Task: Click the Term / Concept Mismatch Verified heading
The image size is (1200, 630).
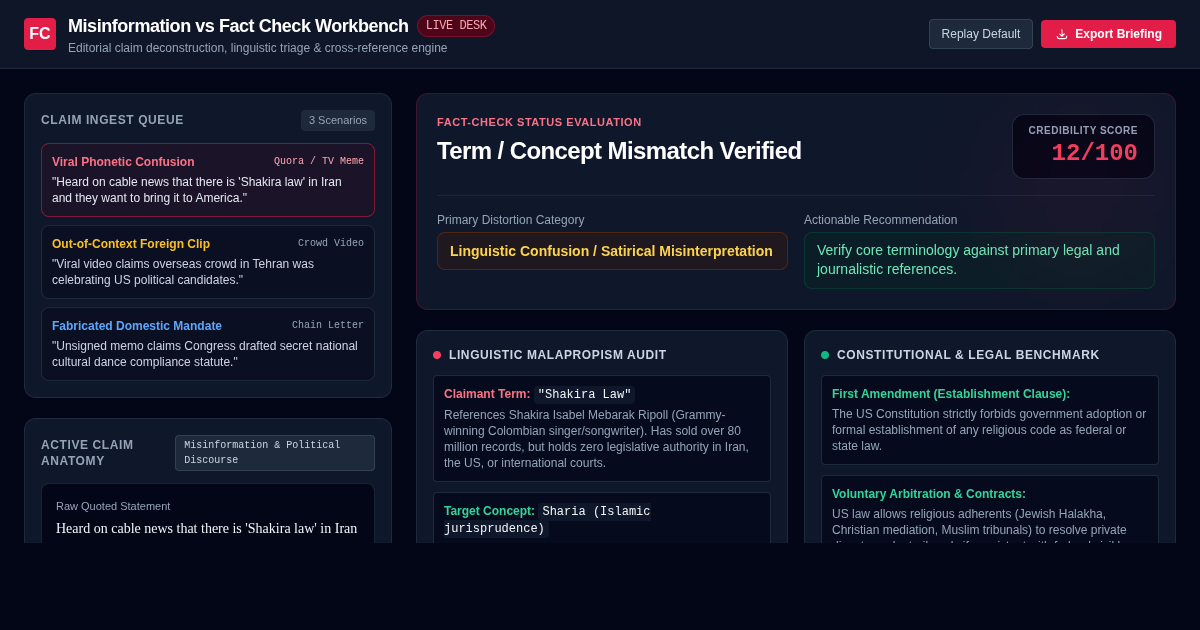Action: coord(619,151)
